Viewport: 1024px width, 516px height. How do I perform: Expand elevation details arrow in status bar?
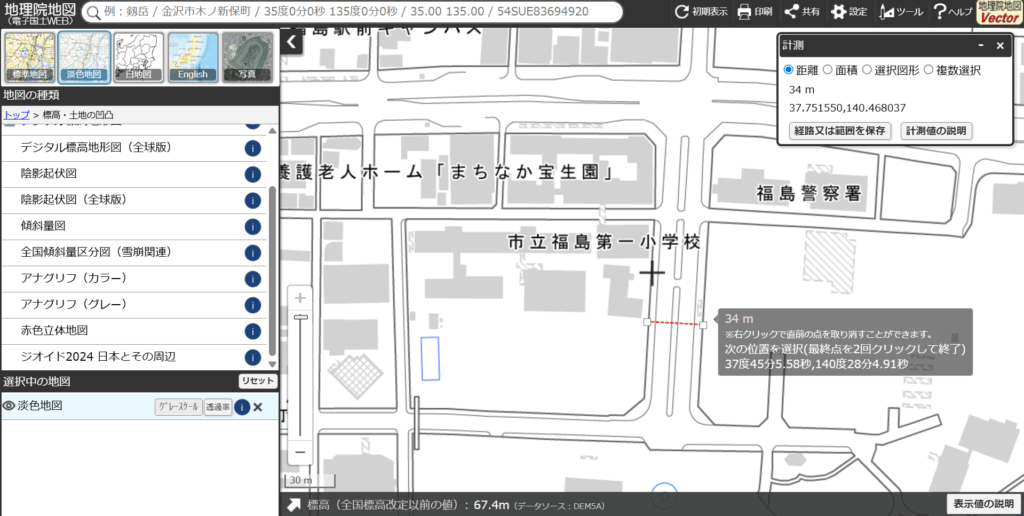(295, 505)
